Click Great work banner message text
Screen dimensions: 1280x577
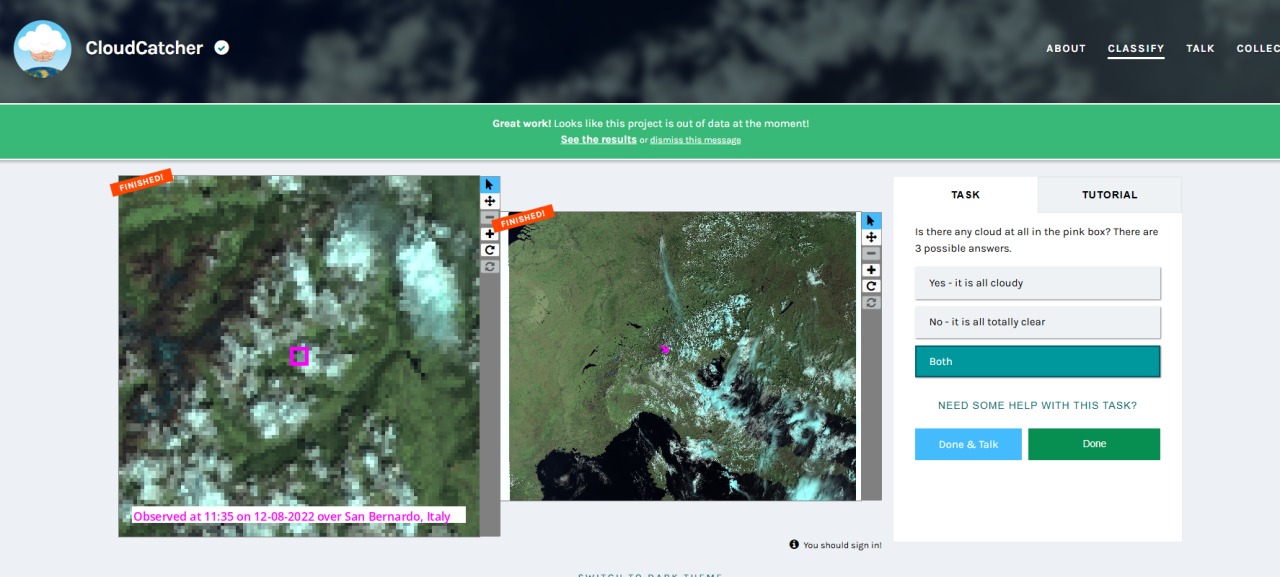[x=650, y=124]
